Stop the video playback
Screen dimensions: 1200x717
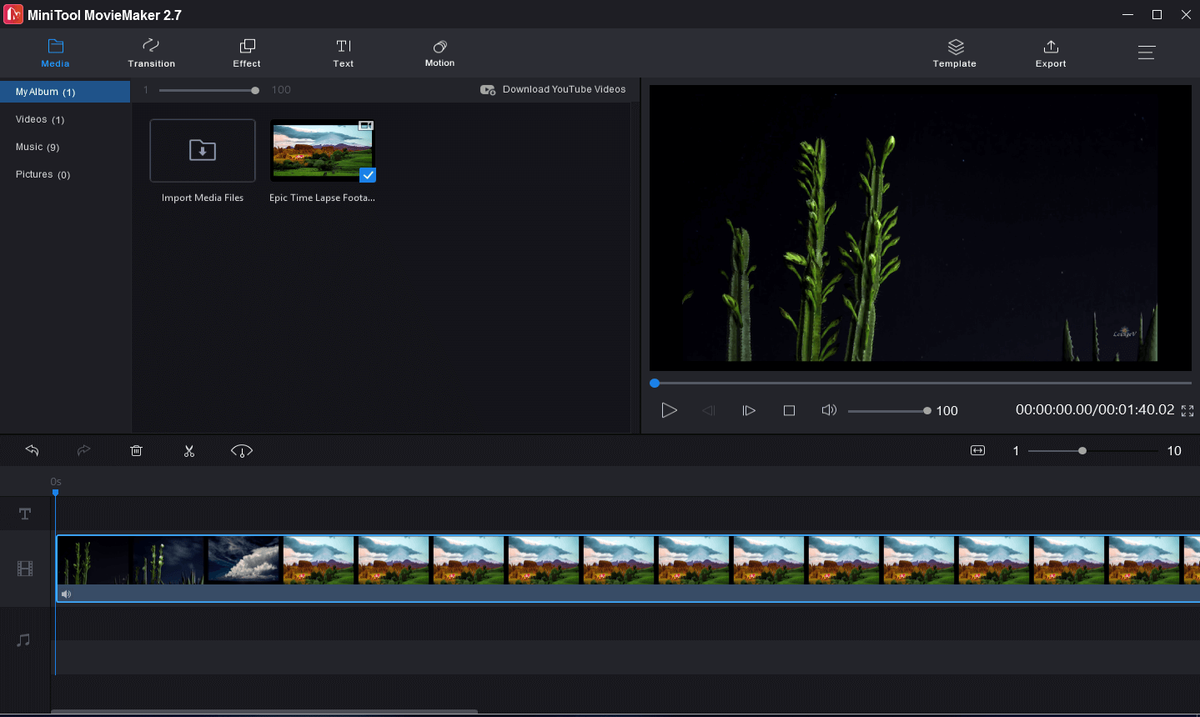pos(789,411)
